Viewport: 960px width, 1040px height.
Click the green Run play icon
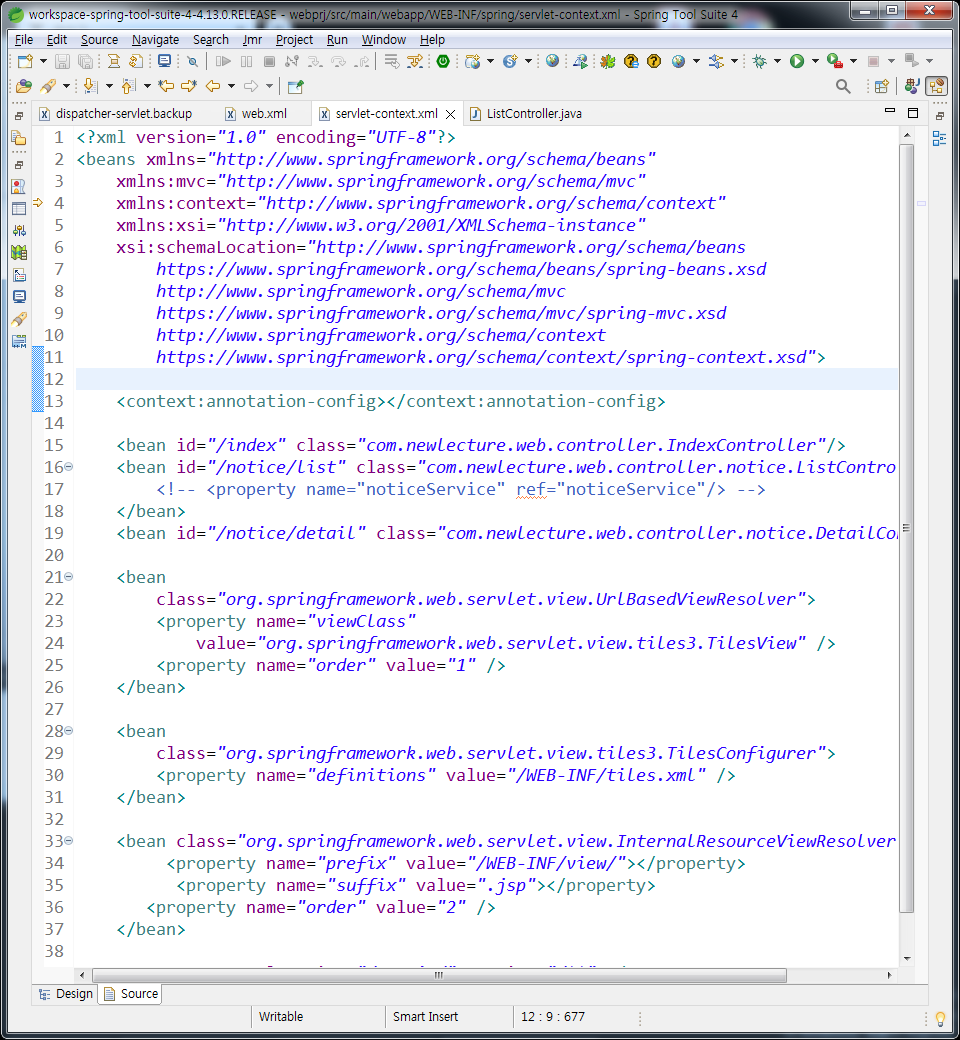797,62
